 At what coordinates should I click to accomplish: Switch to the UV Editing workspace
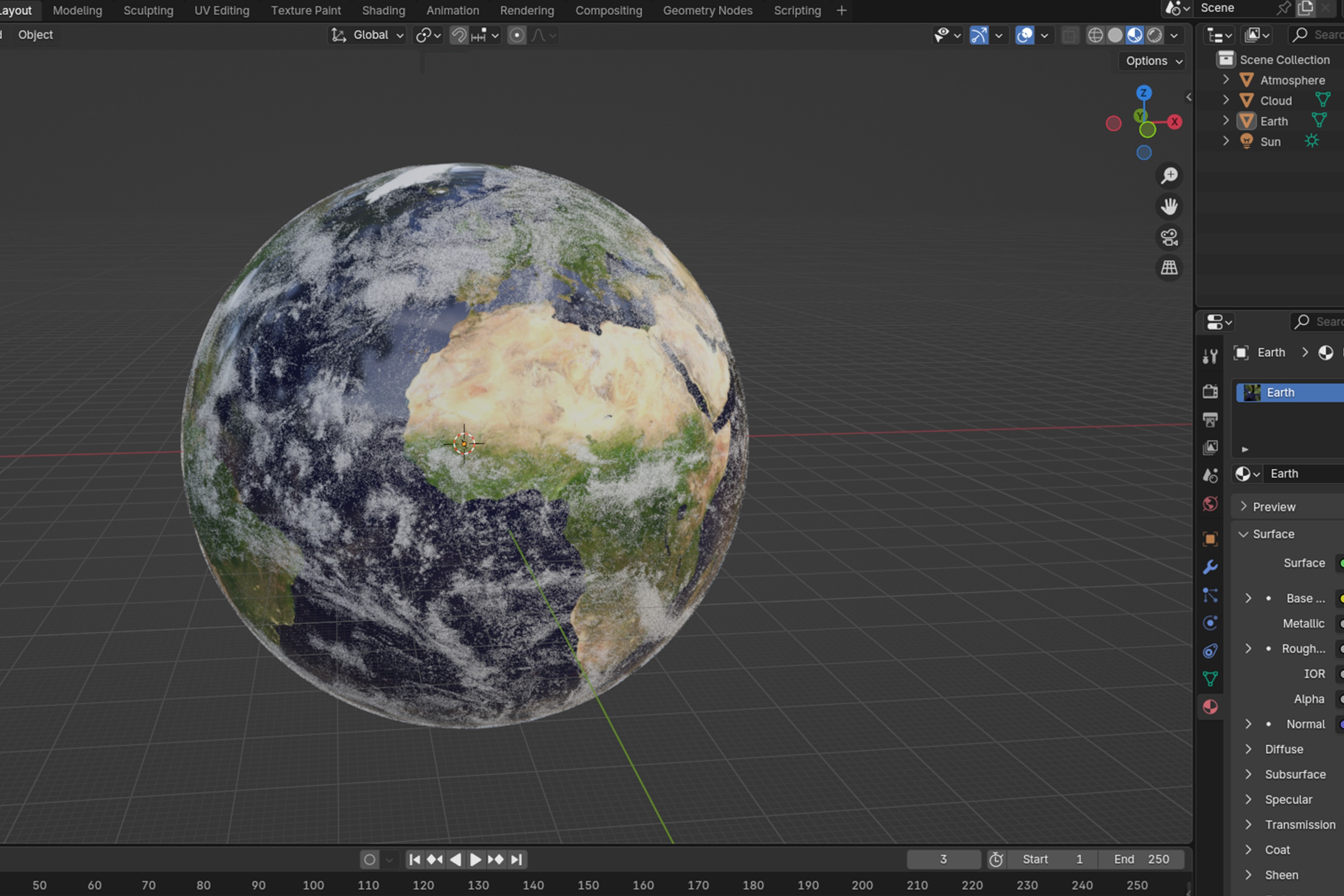pos(222,10)
